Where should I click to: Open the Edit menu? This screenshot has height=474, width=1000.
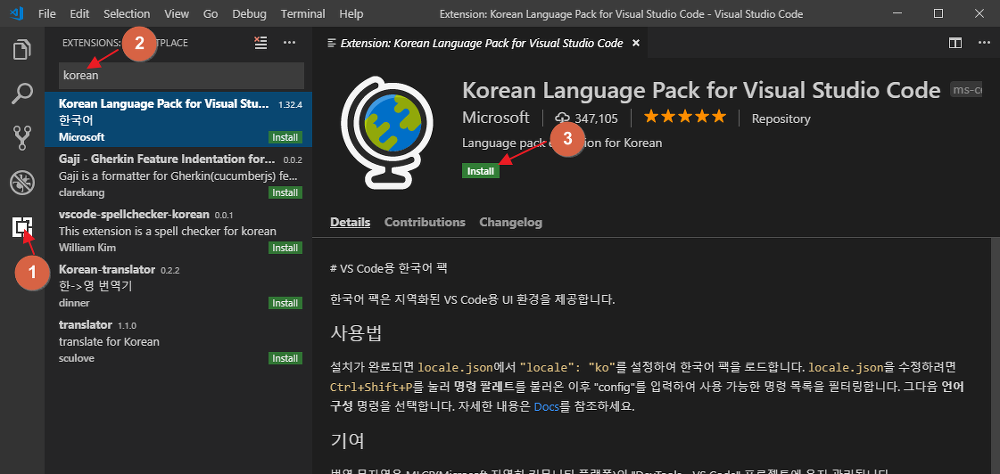[80, 13]
